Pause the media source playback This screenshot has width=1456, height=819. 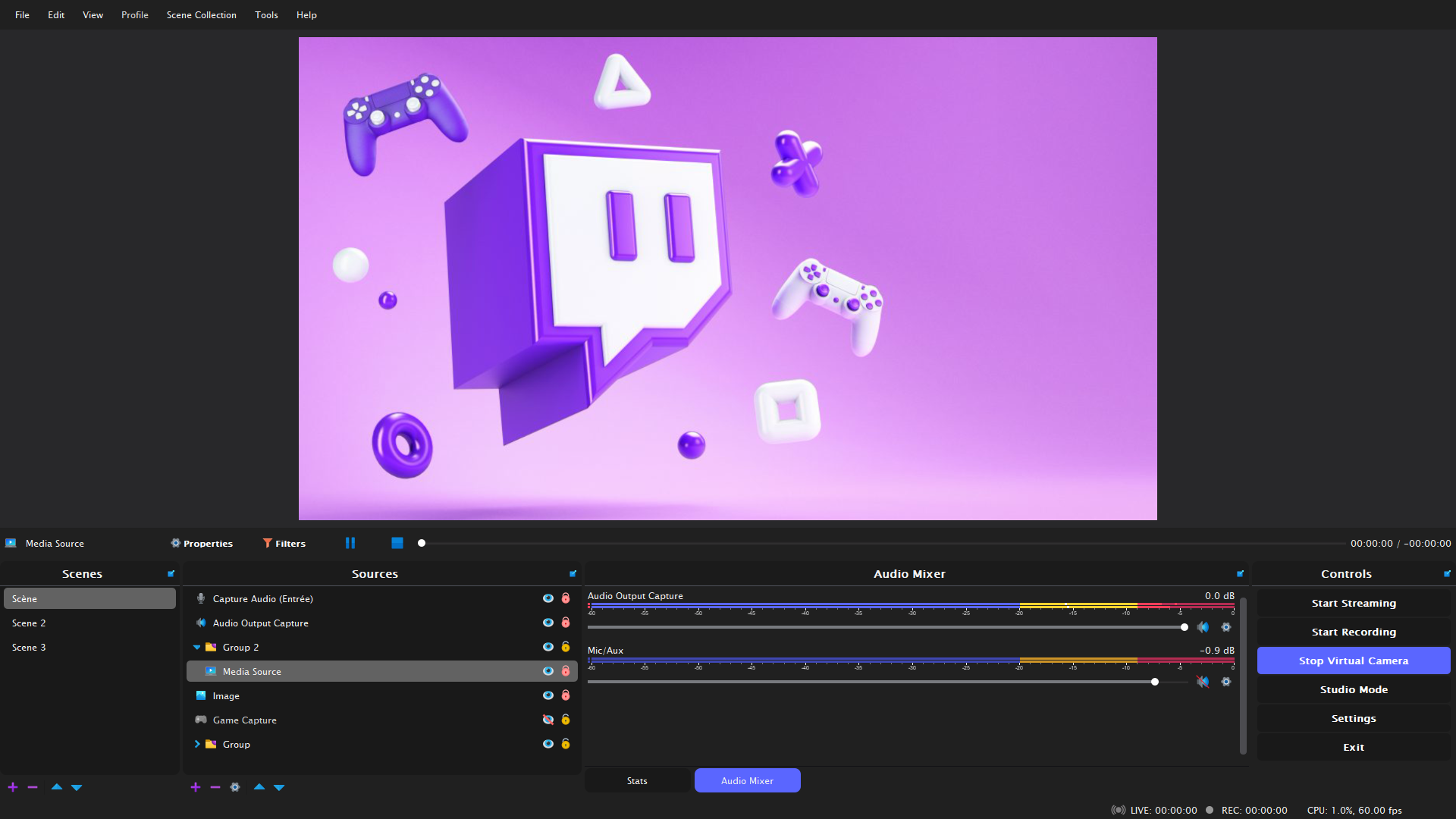[x=350, y=543]
